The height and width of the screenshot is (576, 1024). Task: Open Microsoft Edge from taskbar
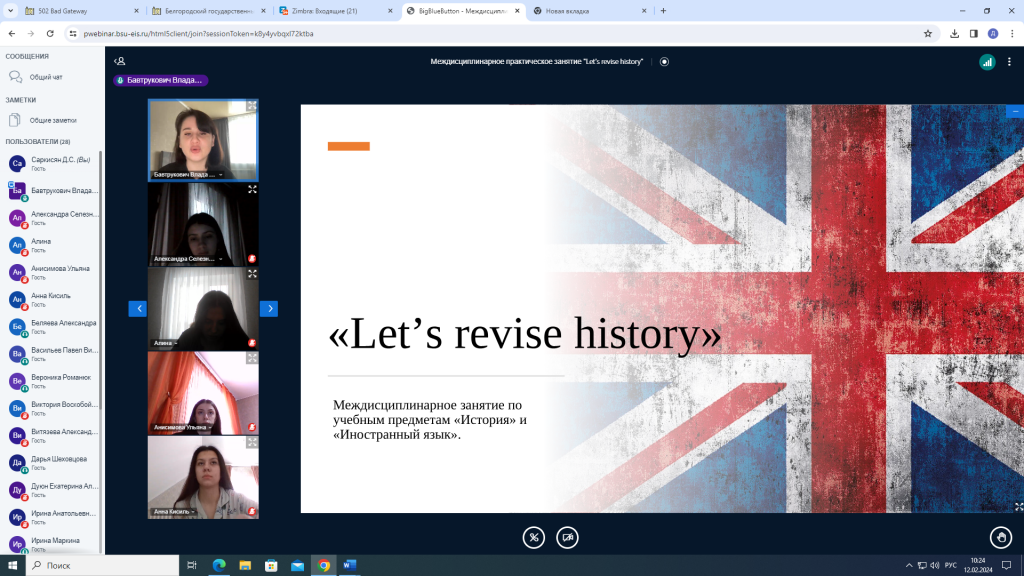(219, 566)
